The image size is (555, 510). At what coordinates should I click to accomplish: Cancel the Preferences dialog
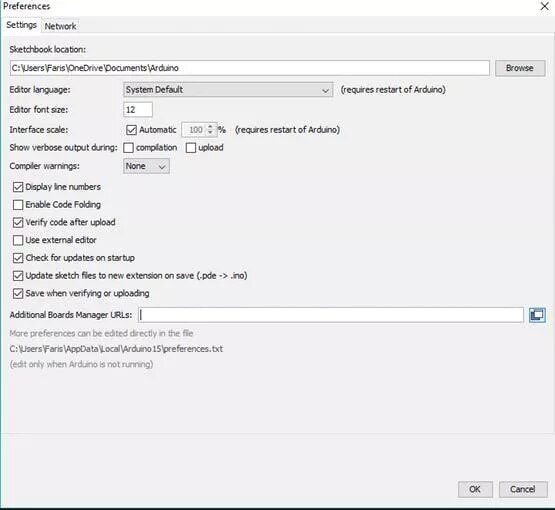522,489
